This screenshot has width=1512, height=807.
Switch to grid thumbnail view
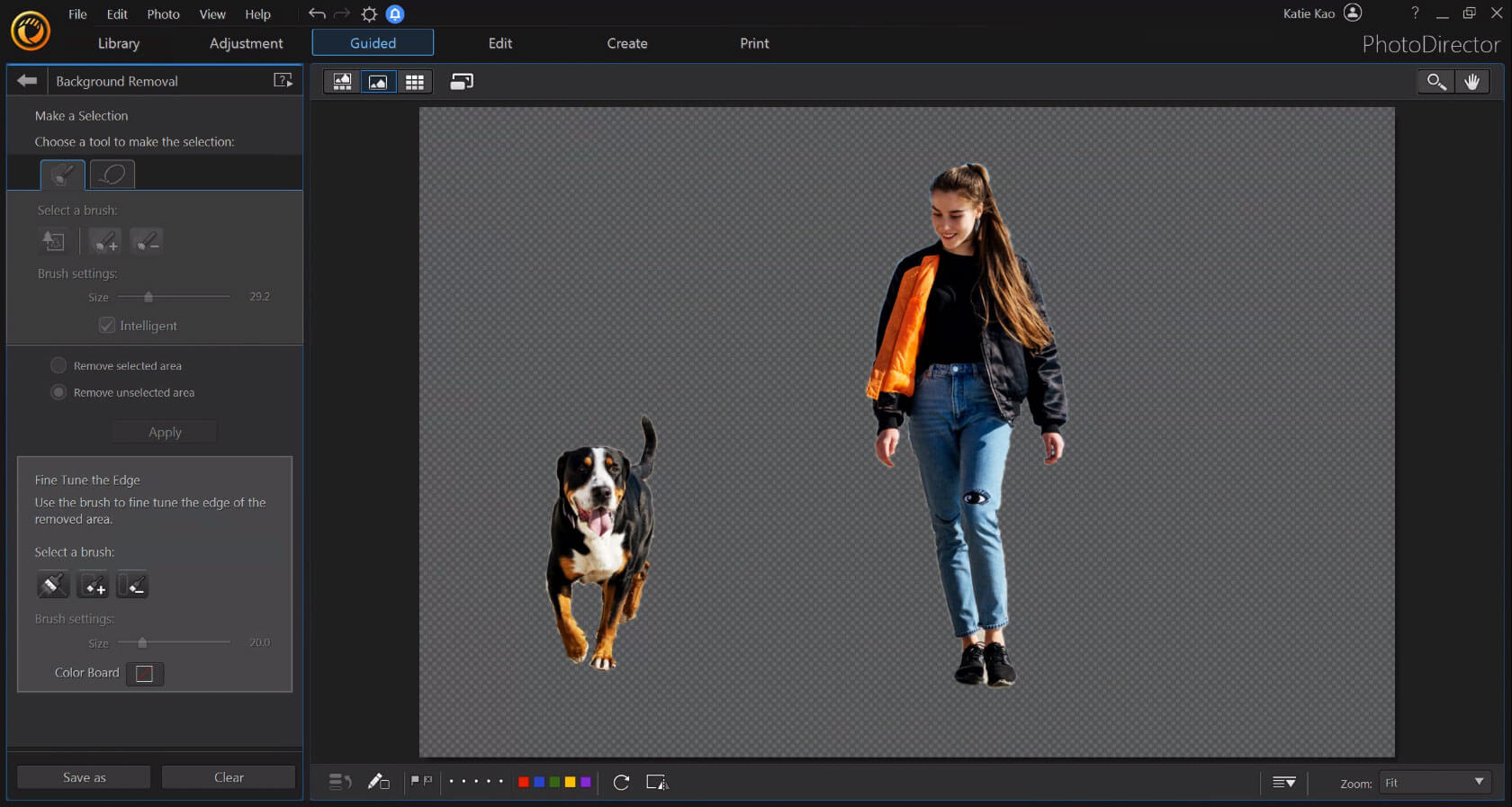(x=414, y=82)
